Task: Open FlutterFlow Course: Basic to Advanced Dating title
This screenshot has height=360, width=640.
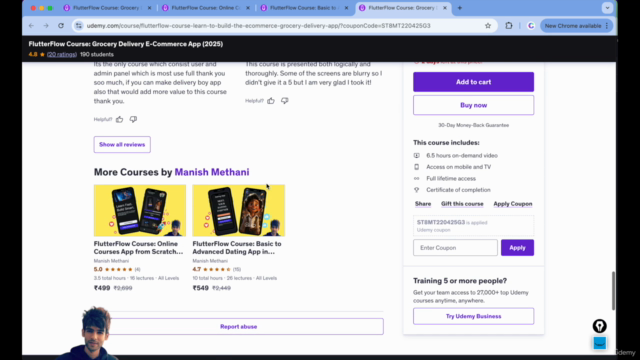Action: pos(237,247)
